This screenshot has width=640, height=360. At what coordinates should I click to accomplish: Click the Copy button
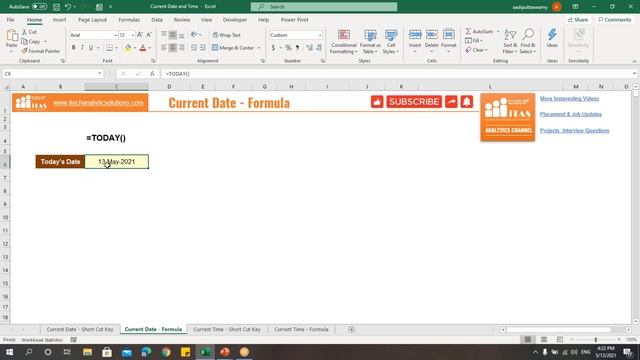(x=31, y=41)
